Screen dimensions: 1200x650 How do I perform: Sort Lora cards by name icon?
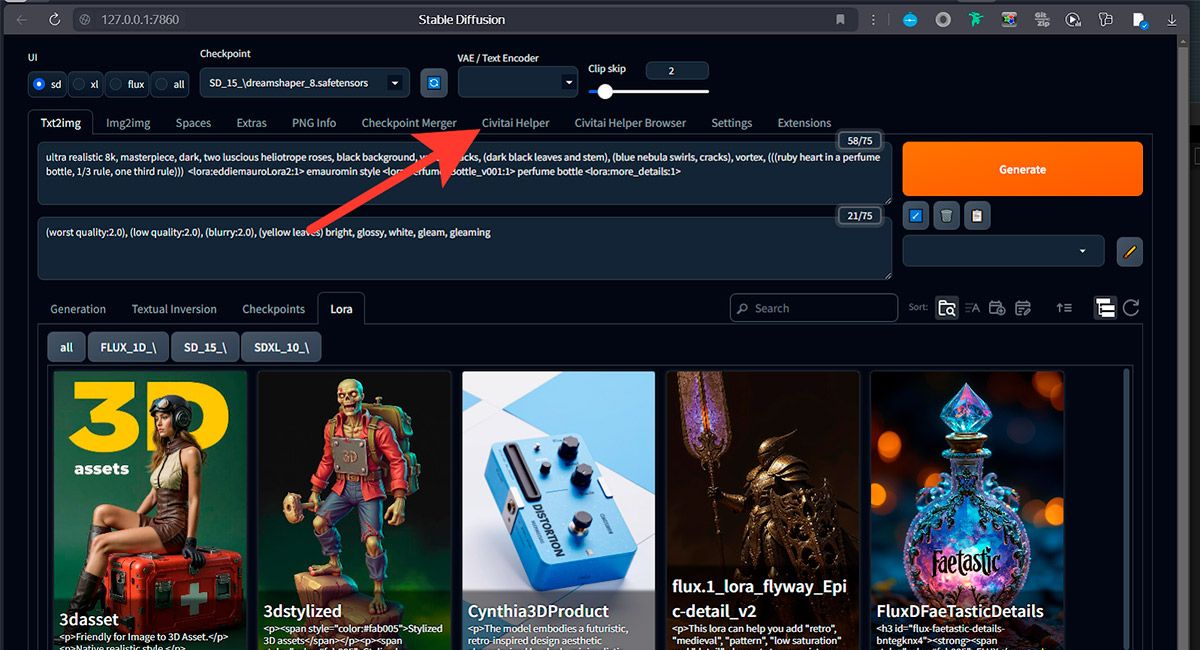[972, 308]
